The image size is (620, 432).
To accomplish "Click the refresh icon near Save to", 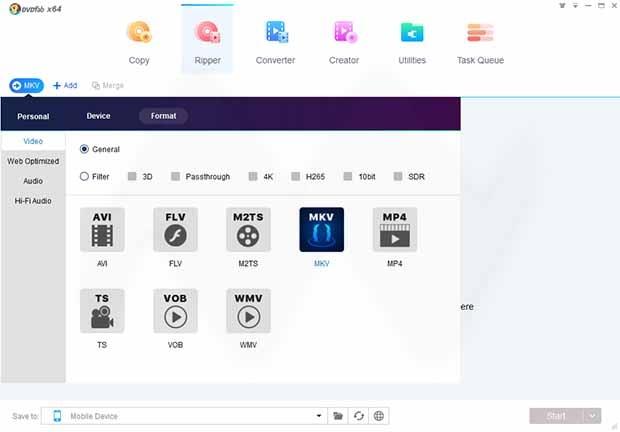I will coord(358,416).
